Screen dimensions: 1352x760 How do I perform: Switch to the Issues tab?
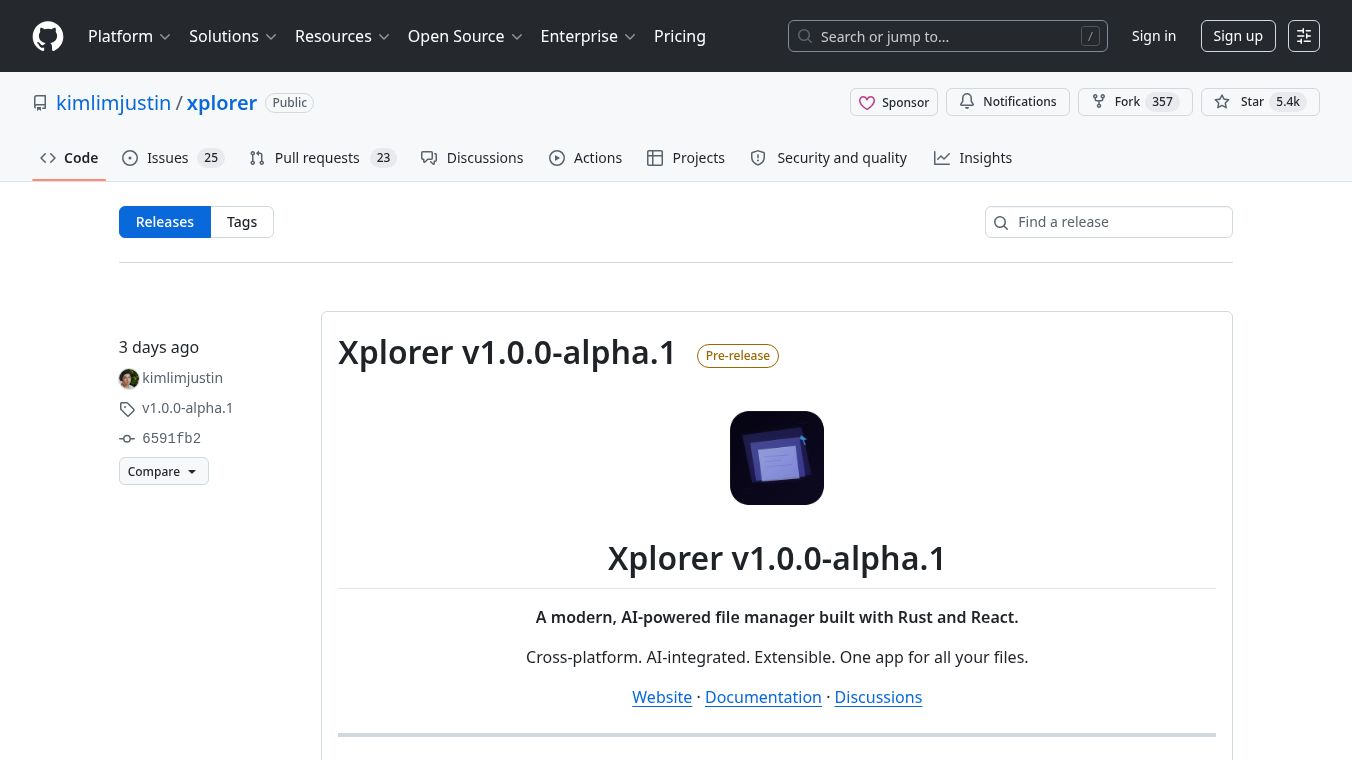167,157
